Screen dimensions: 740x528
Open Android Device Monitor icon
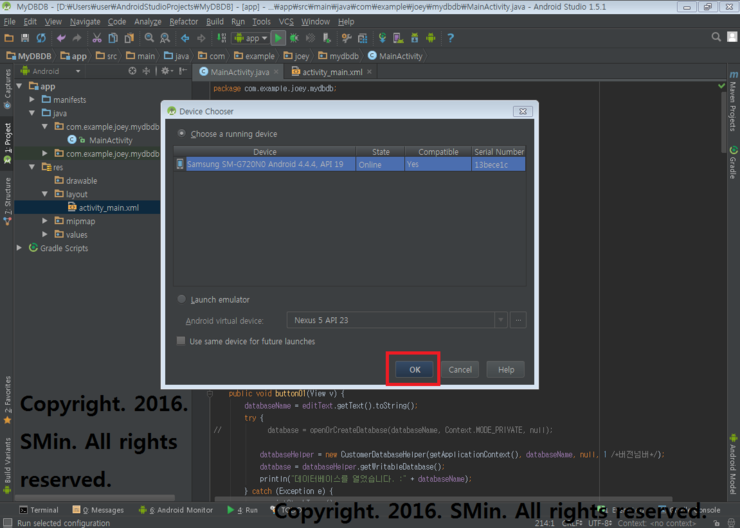click(x=430, y=38)
